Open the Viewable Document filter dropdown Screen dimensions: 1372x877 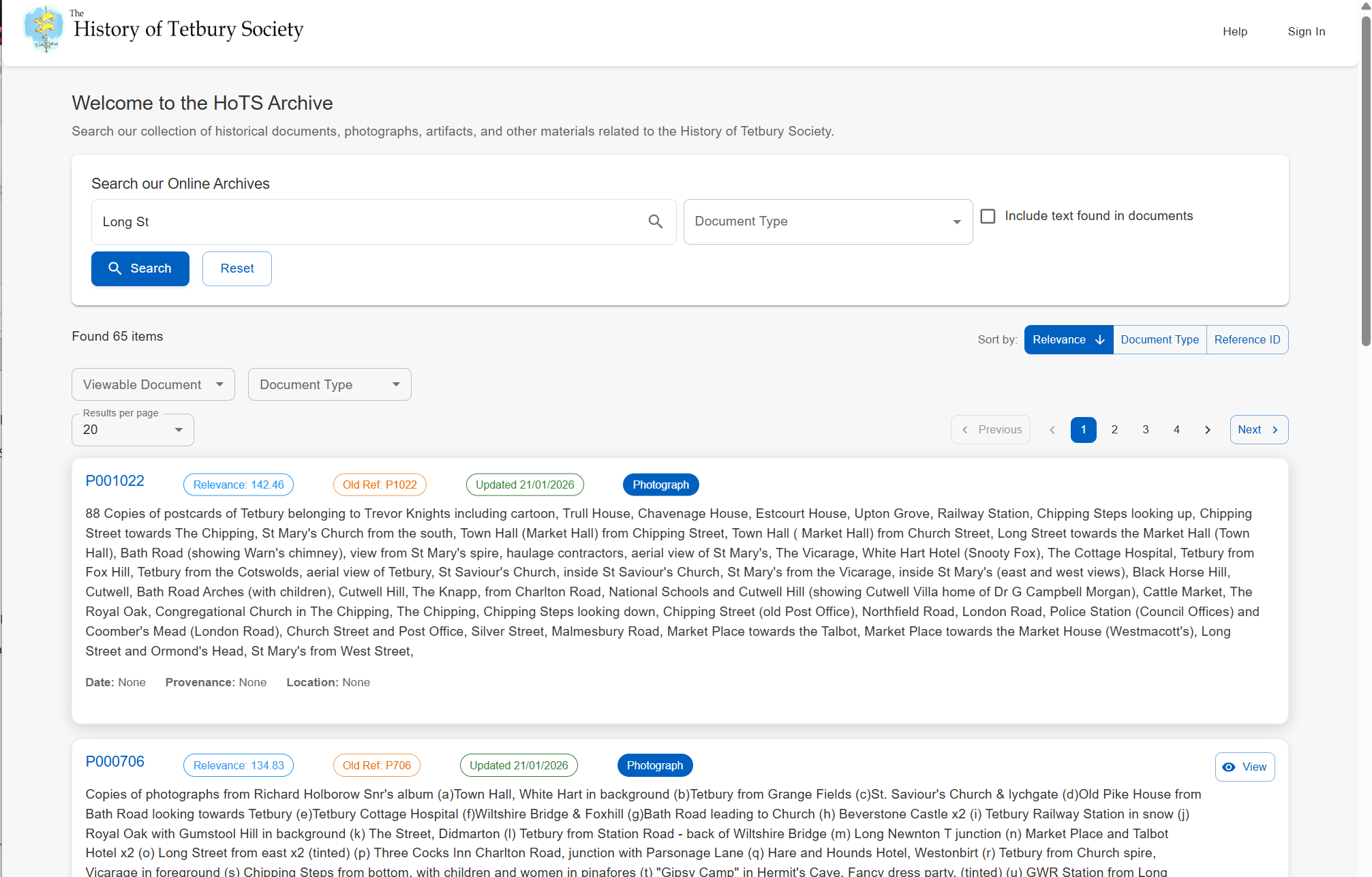(219, 384)
